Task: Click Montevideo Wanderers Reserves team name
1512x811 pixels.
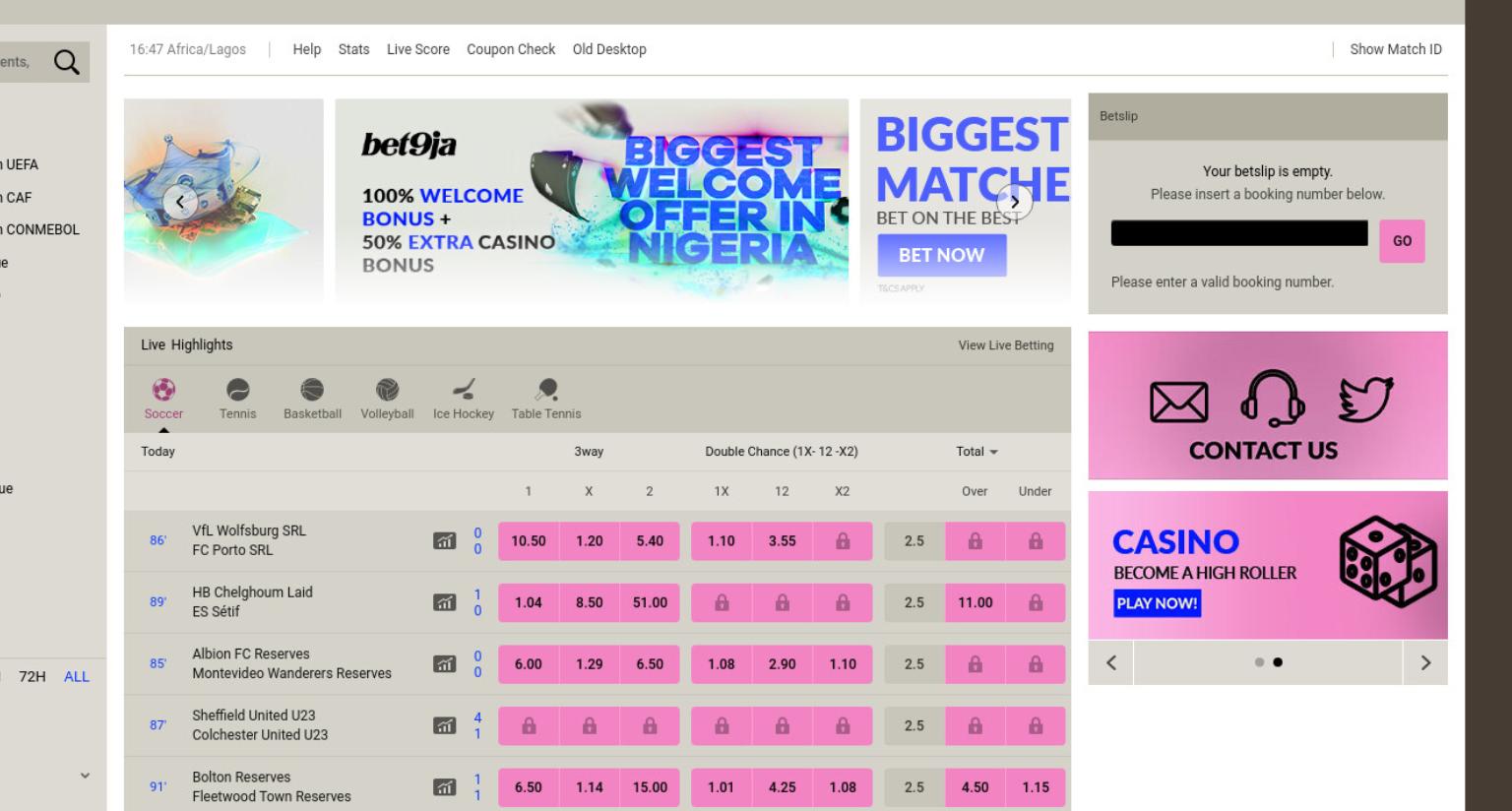Action: point(291,673)
